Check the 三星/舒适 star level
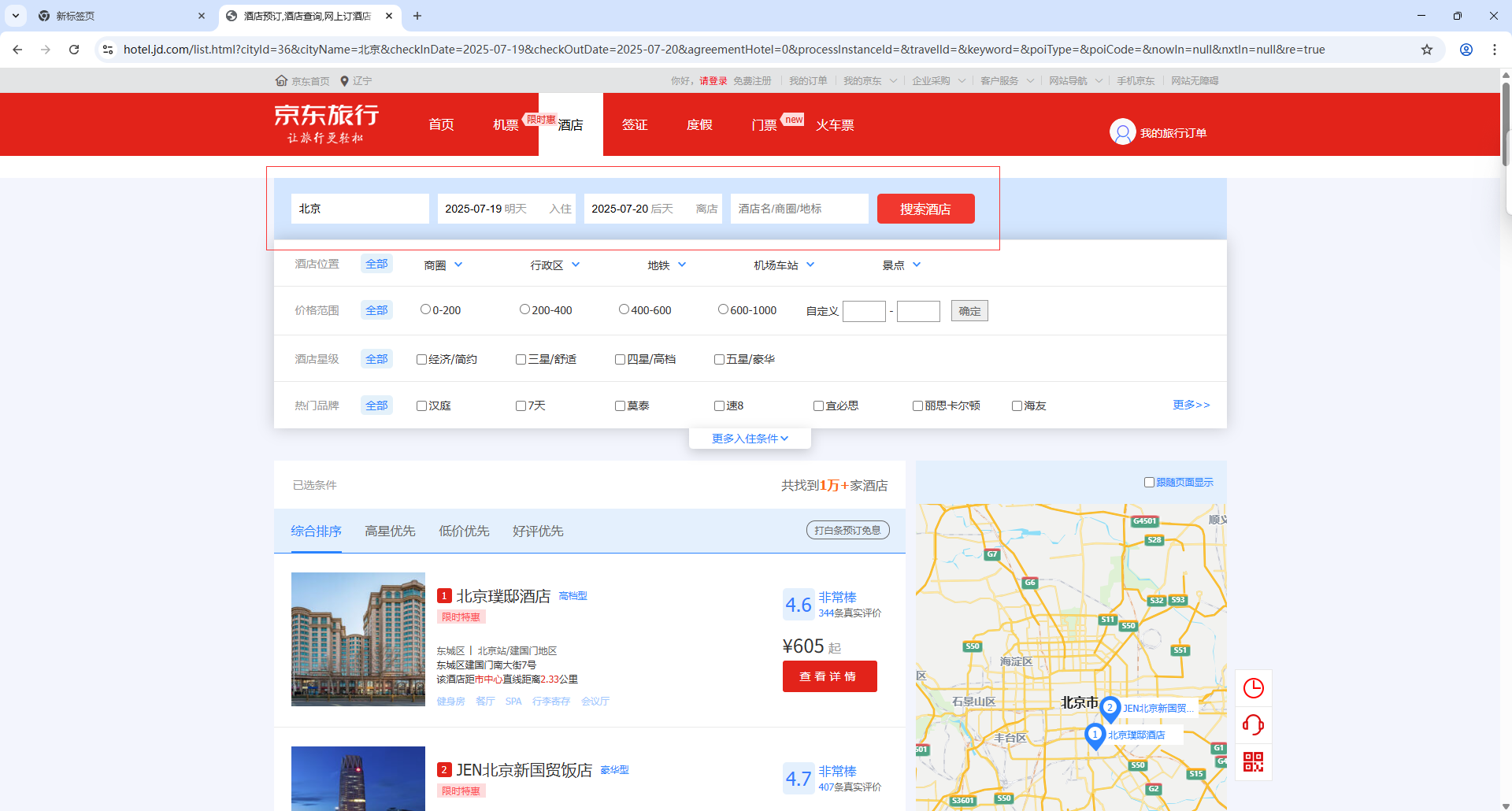The width and height of the screenshot is (1512, 811). 521,359
